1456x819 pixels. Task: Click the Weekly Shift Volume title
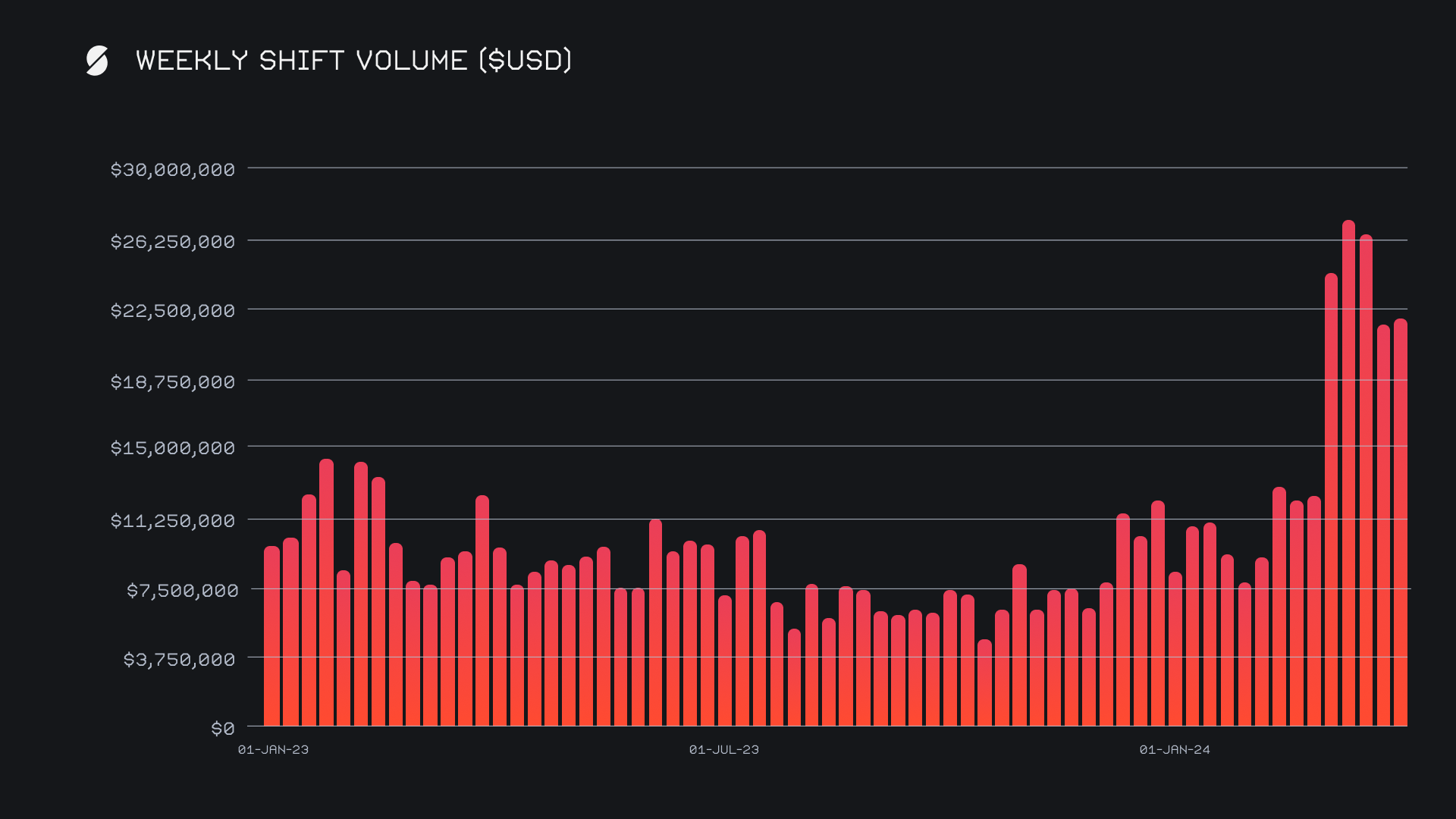tap(353, 61)
